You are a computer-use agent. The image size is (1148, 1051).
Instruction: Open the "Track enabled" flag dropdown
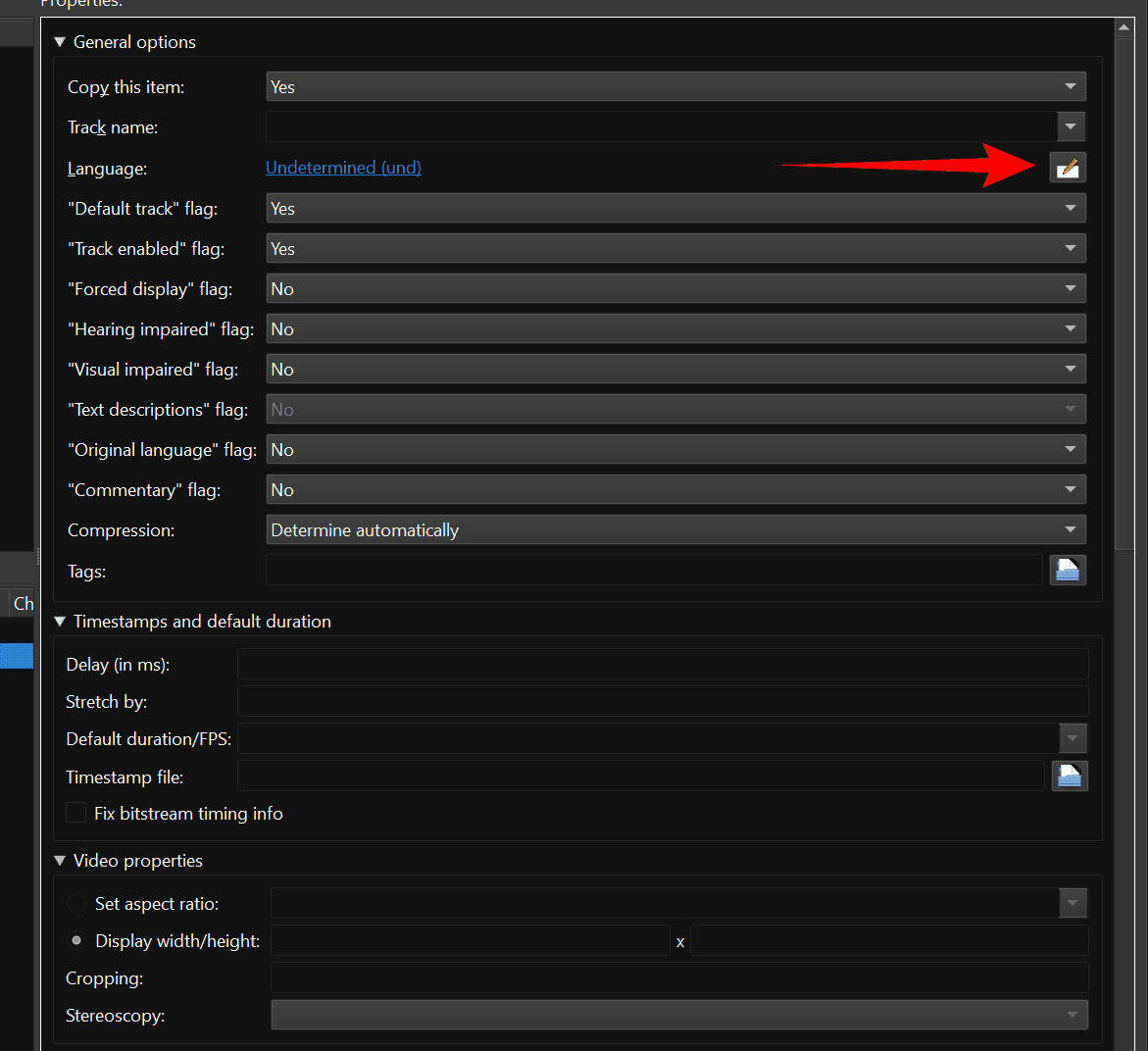(675, 248)
